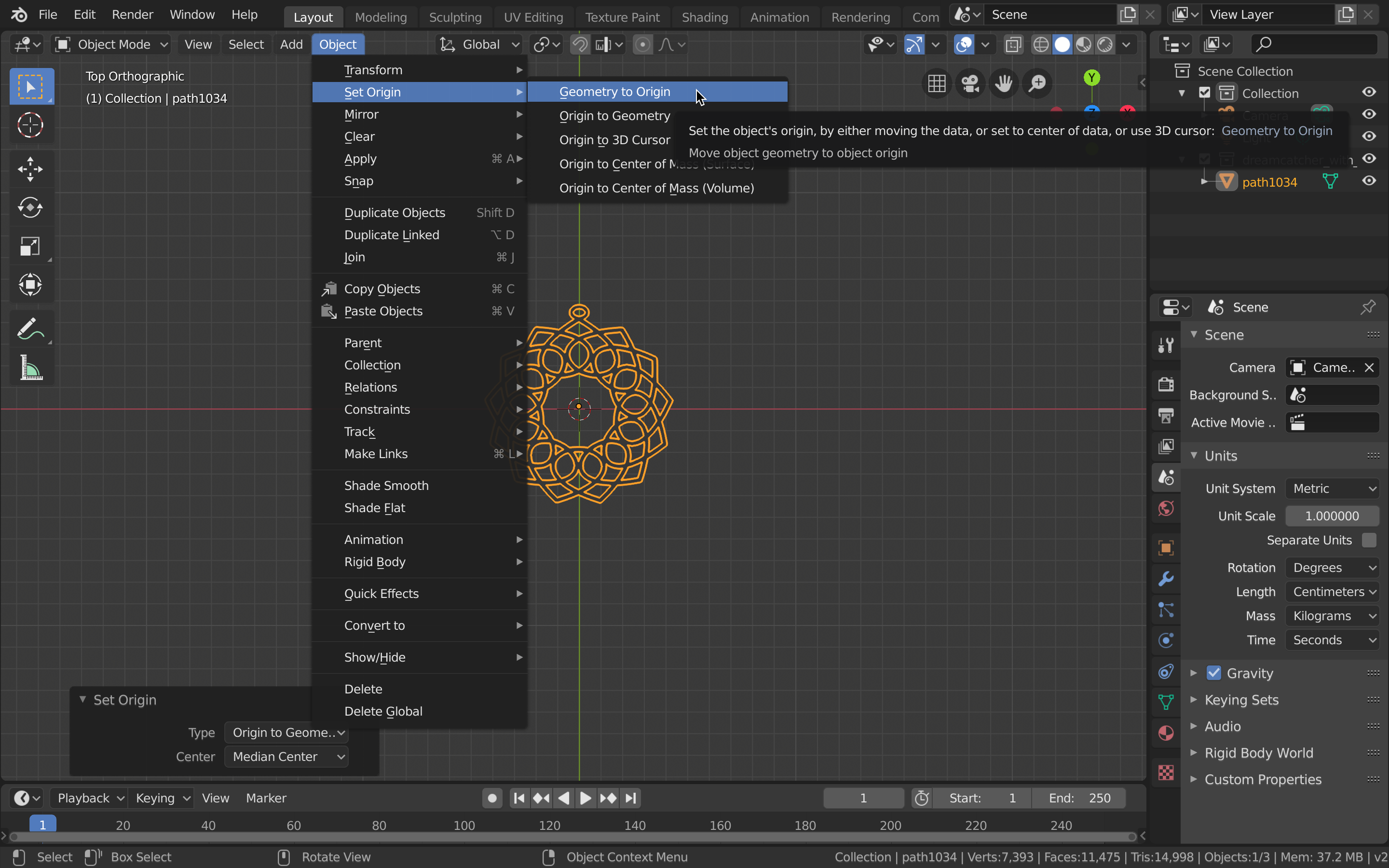Open the World properties tab
The image size is (1389, 868).
click(x=1166, y=508)
